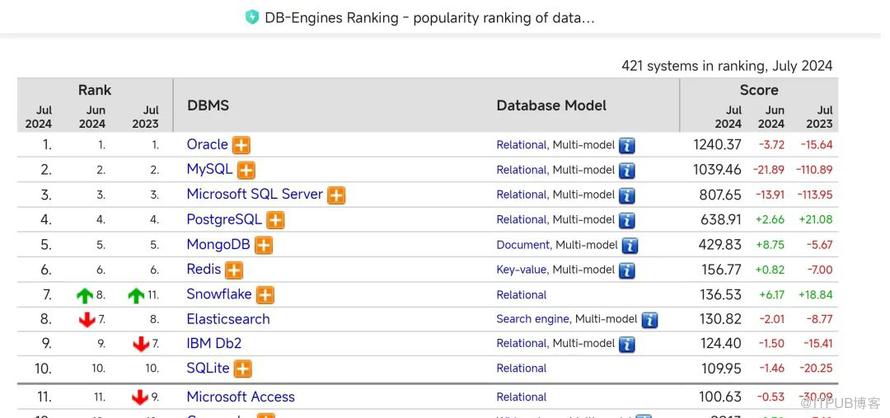Open the info icon in the Elasticsearch row

tap(650, 320)
